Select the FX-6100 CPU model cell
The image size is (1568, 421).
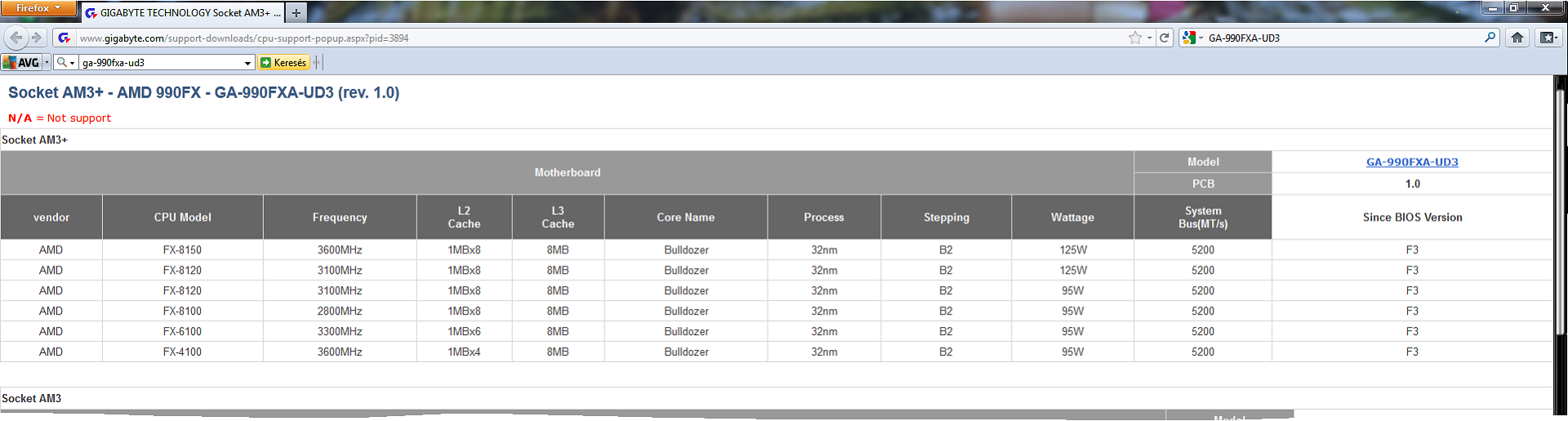pyautogui.click(x=182, y=332)
